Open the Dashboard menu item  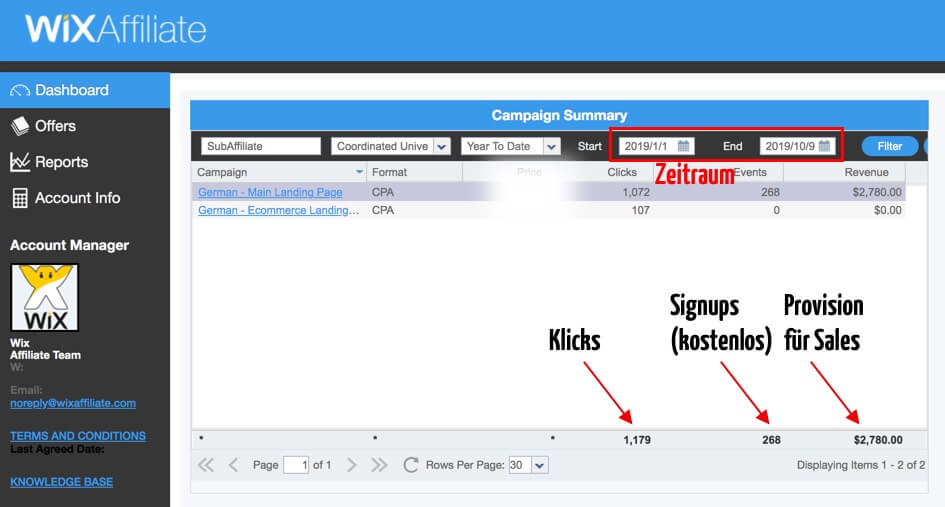[x=84, y=90]
